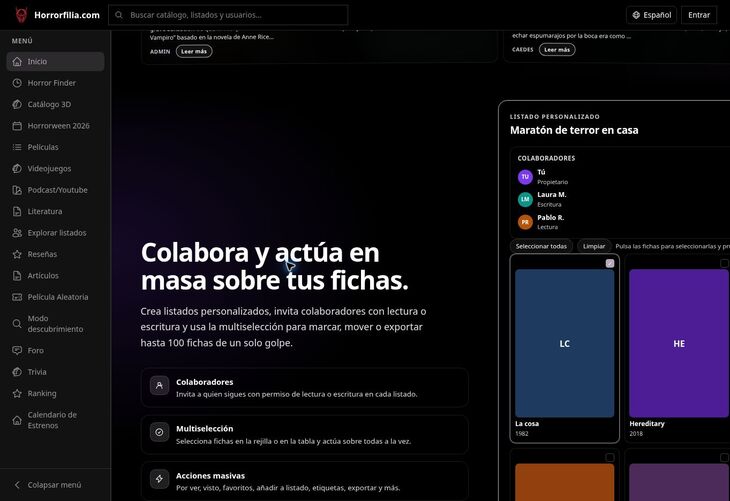
Task: Click the Acciones masivas lightning icon
Action: coord(159,479)
